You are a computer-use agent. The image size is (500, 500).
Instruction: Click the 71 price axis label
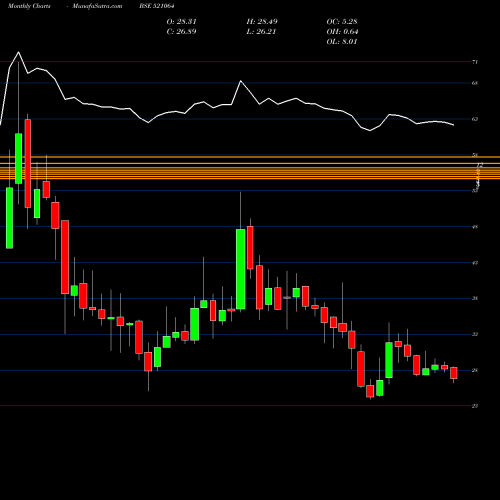point(475,62)
